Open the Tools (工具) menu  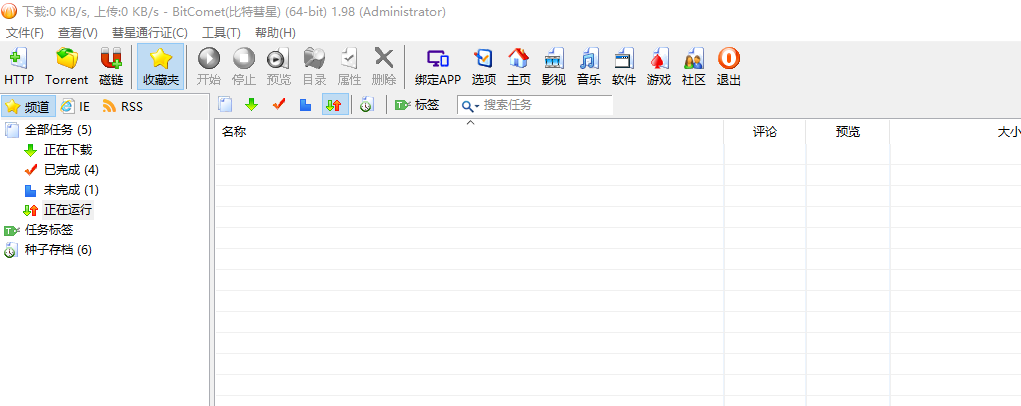(x=221, y=33)
